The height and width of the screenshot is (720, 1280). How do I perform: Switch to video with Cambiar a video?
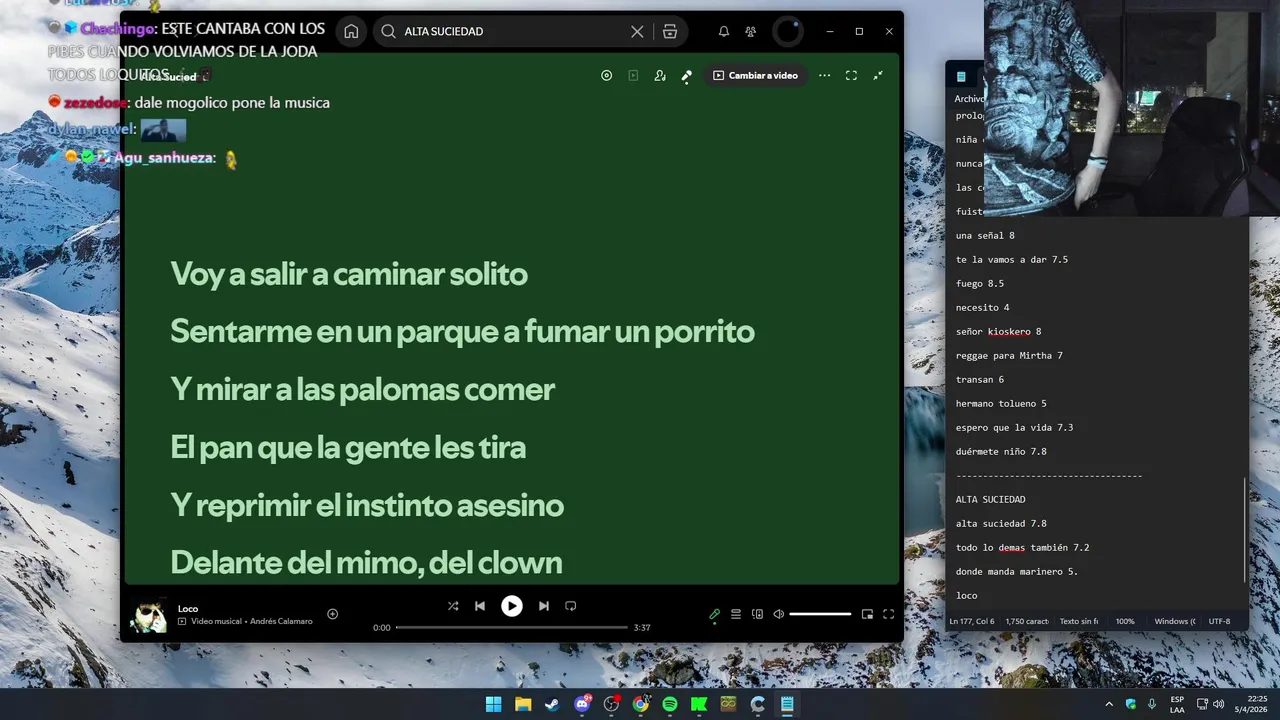[755, 75]
